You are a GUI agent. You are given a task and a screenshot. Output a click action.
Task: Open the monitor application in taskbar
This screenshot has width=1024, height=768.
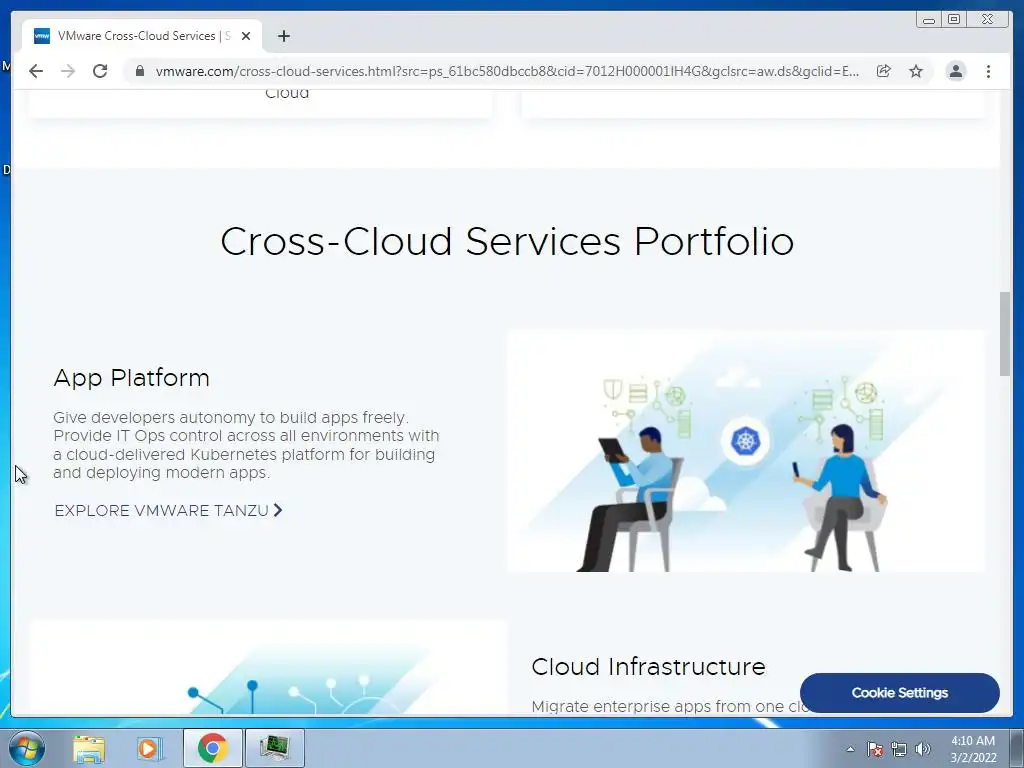click(274, 748)
